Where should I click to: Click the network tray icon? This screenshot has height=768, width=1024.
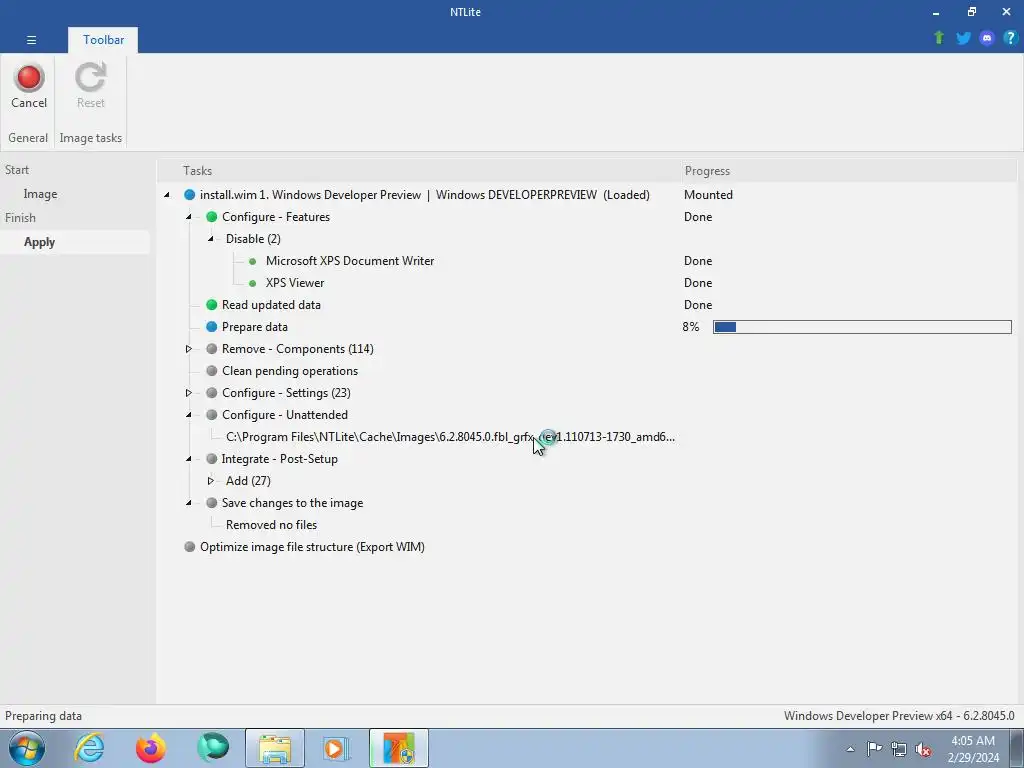899,750
